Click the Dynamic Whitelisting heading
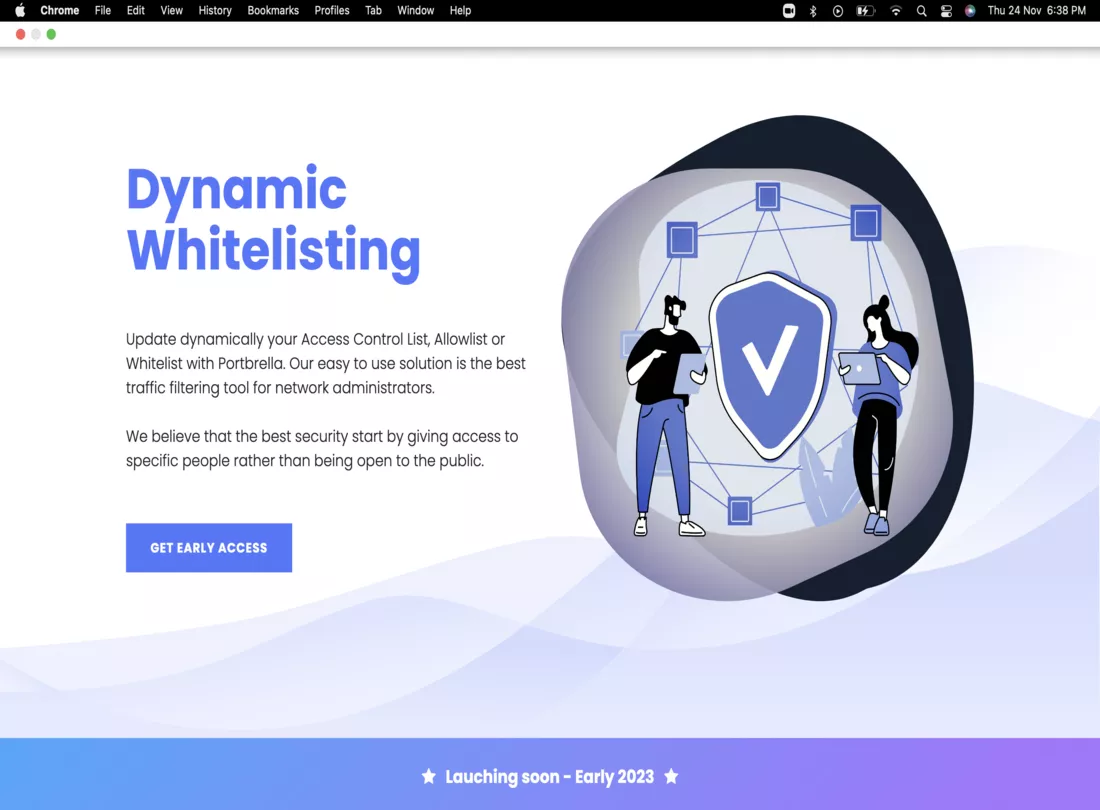The image size is (1100, 810). coord(273,220)
